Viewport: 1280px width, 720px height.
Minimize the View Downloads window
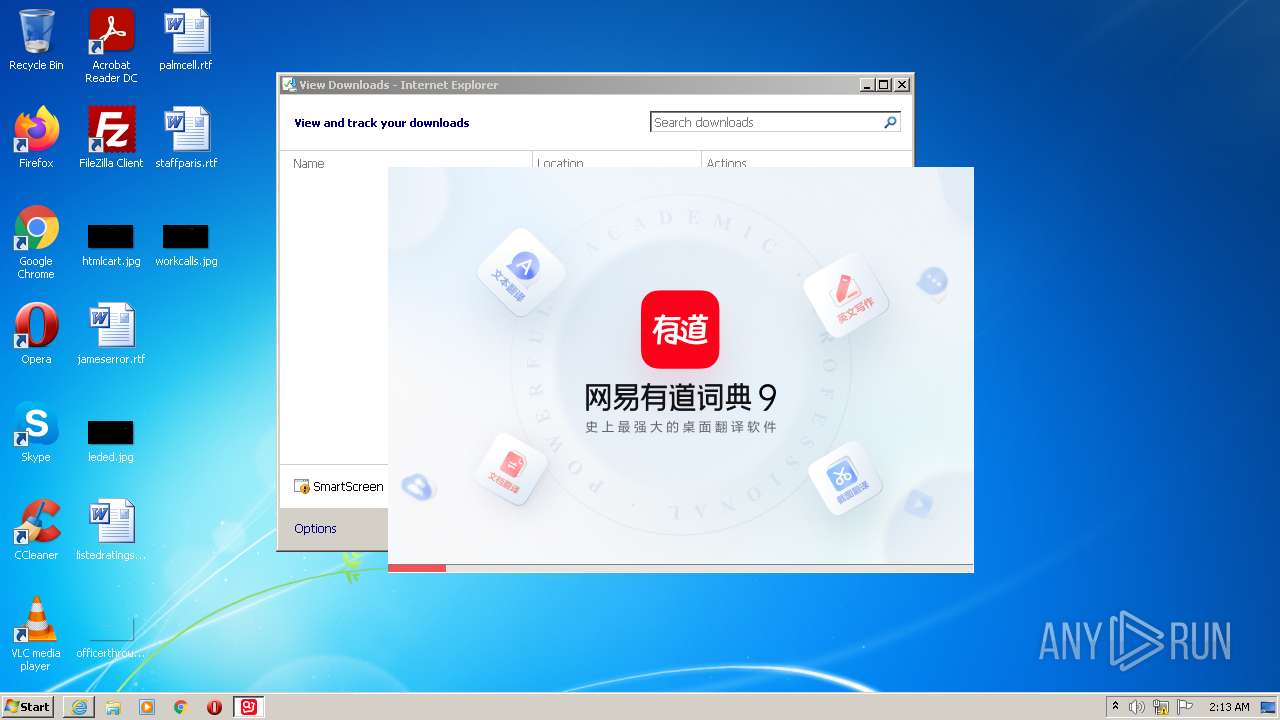click(x=867, y=85)
